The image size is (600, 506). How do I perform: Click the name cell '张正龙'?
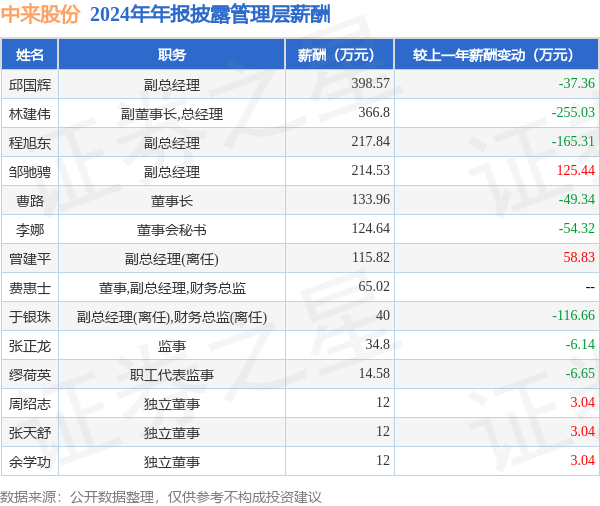tap(29, 346)
